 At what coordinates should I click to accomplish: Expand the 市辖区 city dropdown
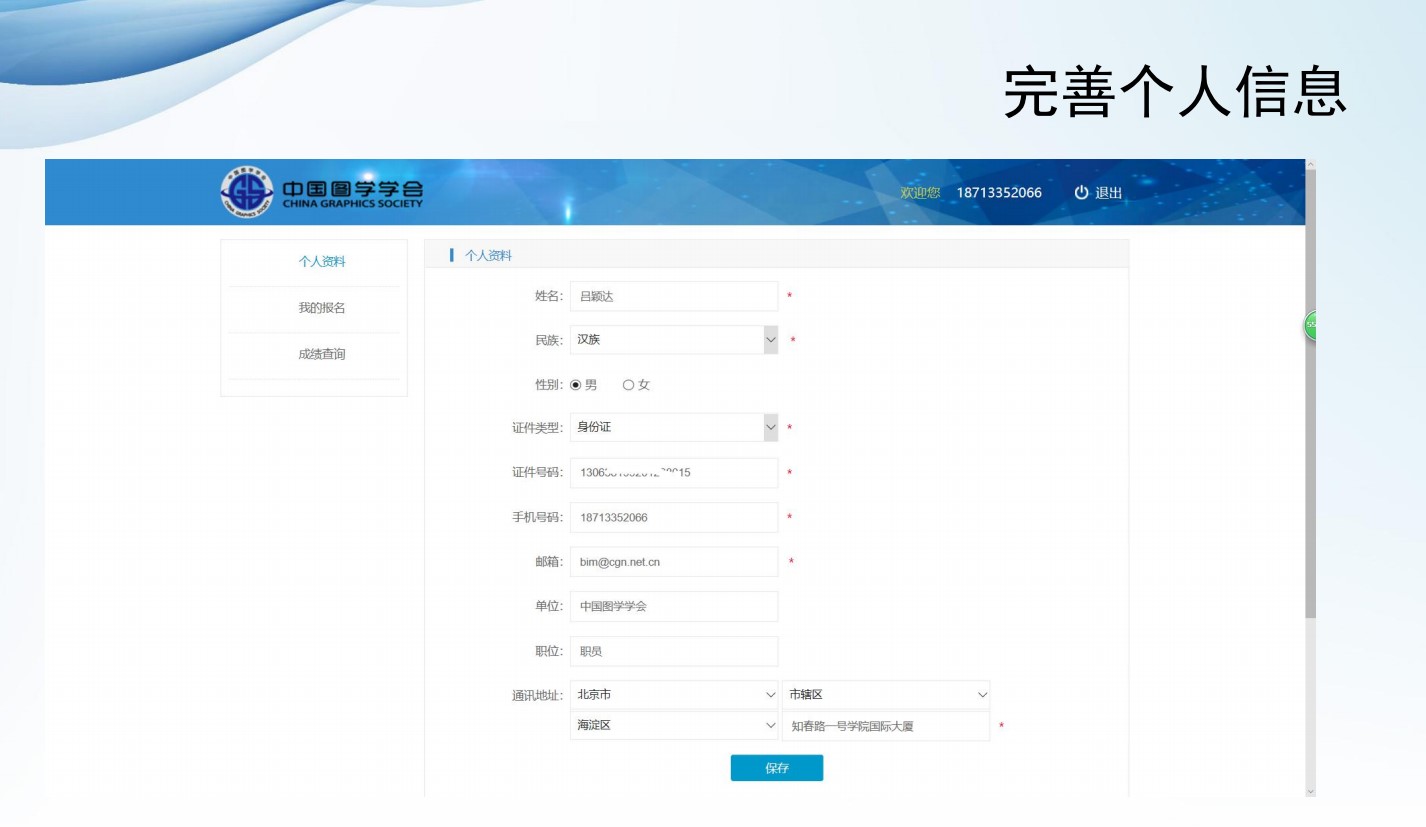pyautogui.click(x=885, y=695)
